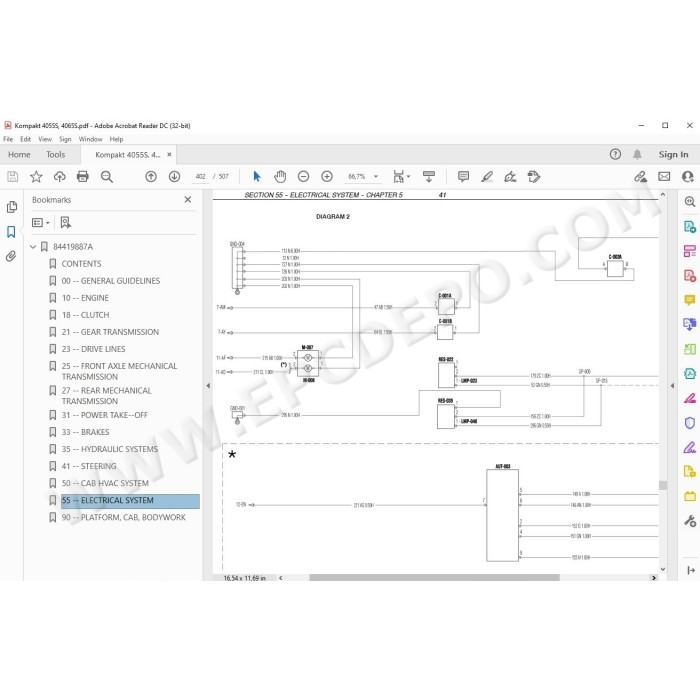The height and width of the screenshot is (700, 700).
Task: Open the File menu
Action: click(x=8, y=139)
